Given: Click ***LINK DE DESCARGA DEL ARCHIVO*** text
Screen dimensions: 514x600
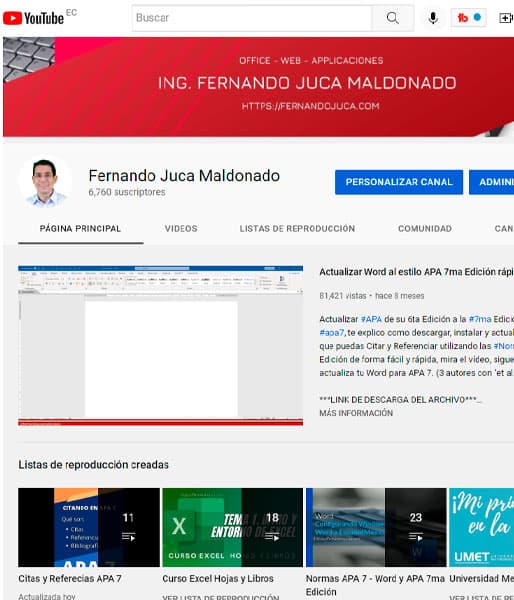Looking at the screenshot, I should 398,400.
